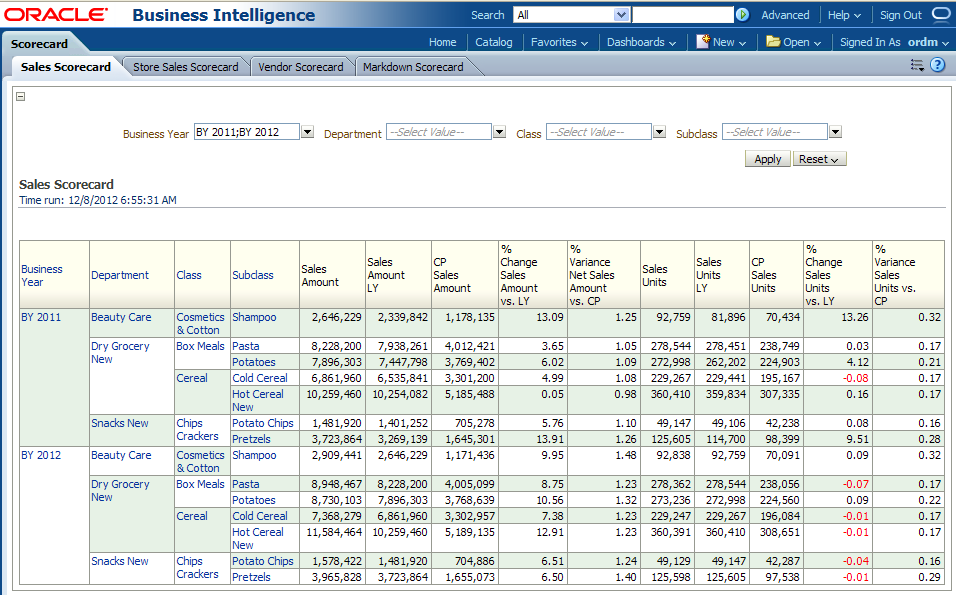This screenshot has height=595, width=956.
Task: Click the Reset button
Action: click(819, 159)
